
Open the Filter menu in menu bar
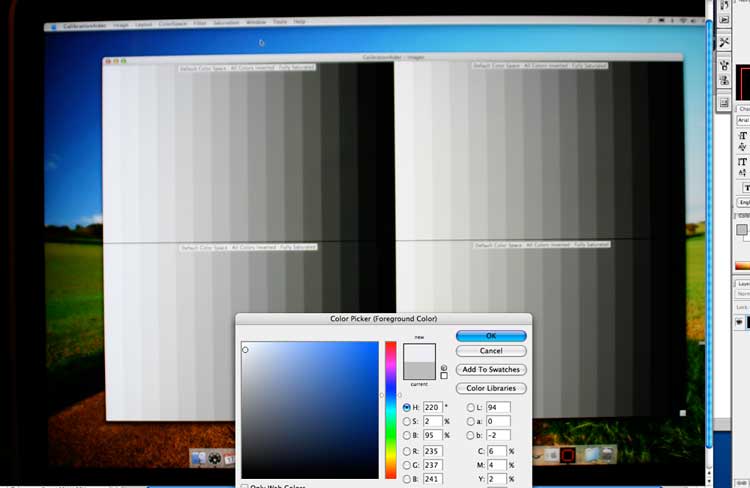pos(199,23)
